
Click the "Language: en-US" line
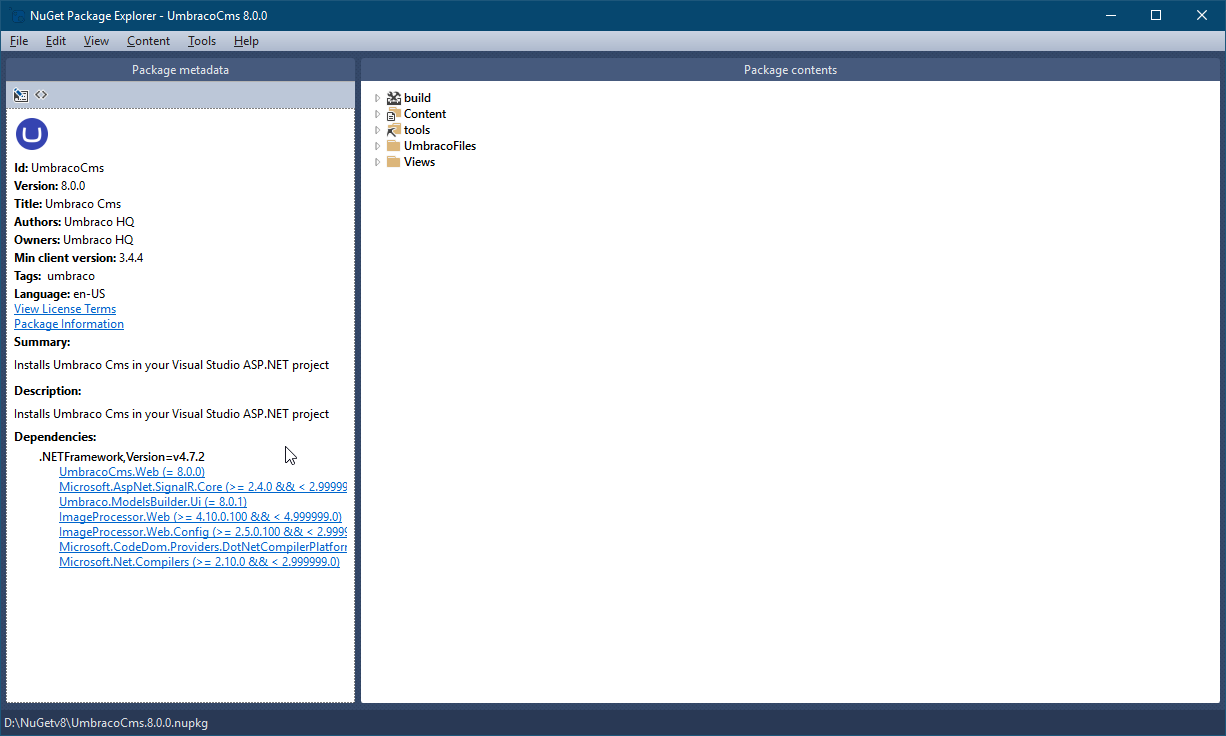(59, 294)
